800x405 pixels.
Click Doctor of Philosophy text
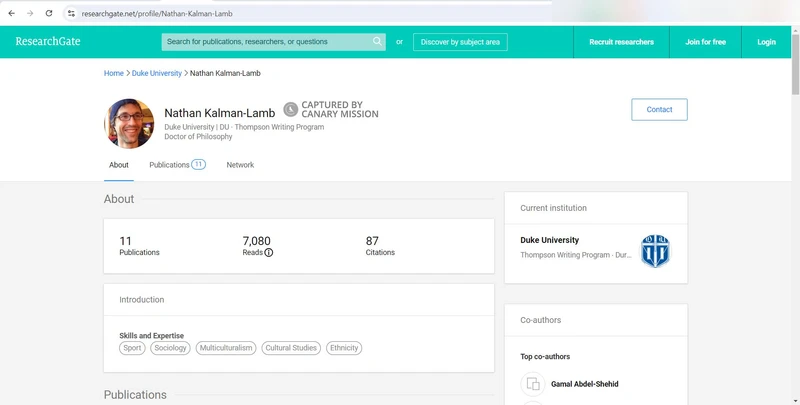(x=198, y=137)
